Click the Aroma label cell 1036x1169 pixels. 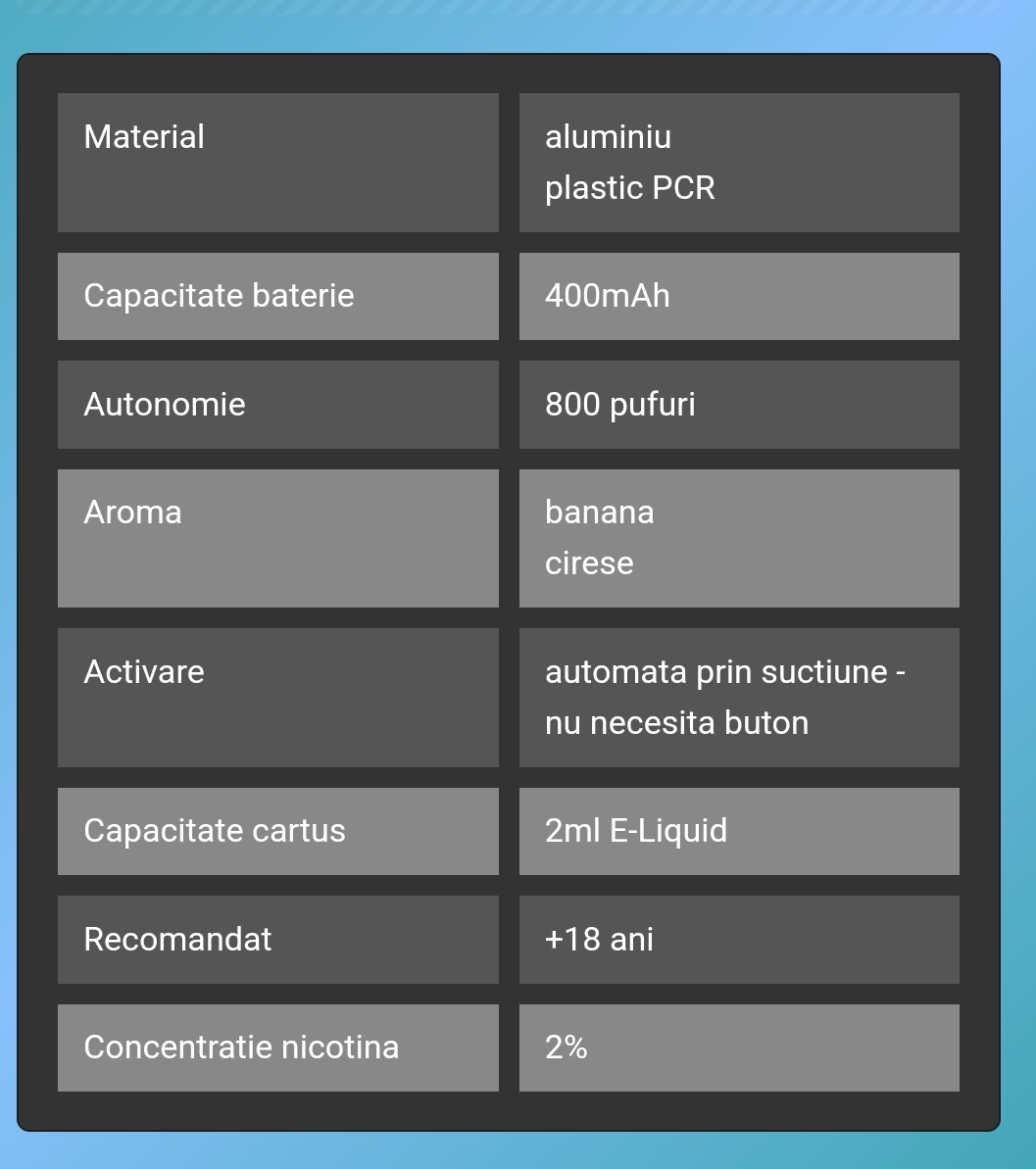pos(278,538)
